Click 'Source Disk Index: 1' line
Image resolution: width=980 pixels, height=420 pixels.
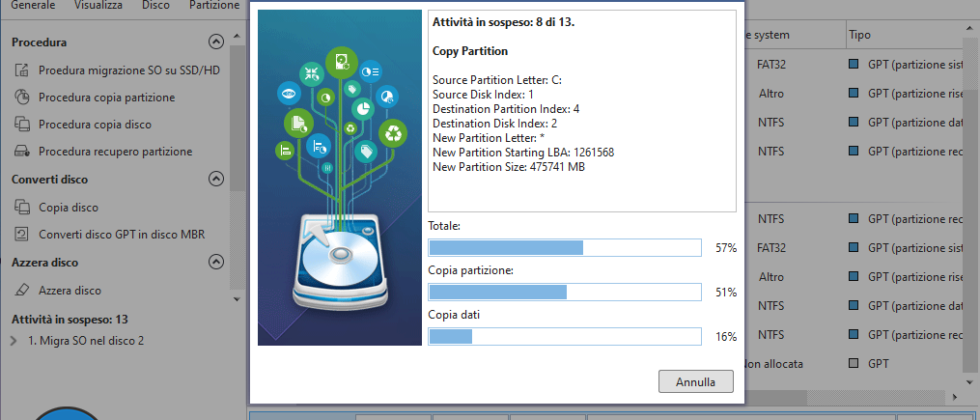click(x=482, y=94)
